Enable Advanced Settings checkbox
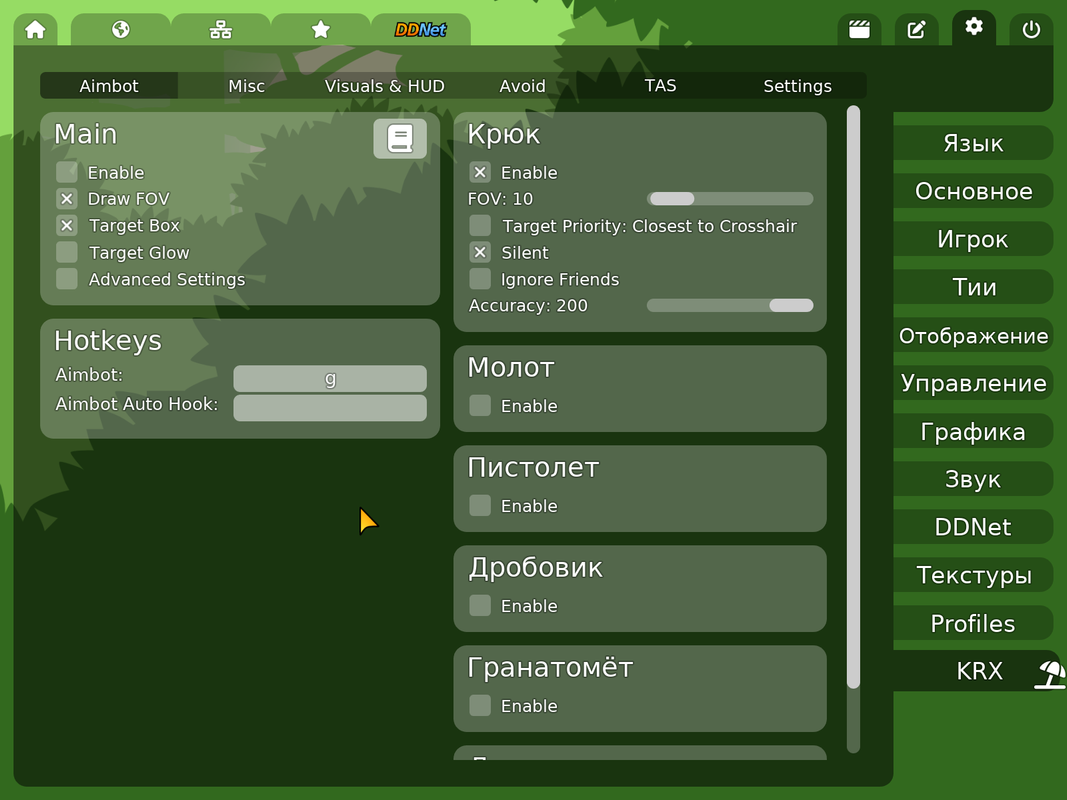 pos(67,279)
